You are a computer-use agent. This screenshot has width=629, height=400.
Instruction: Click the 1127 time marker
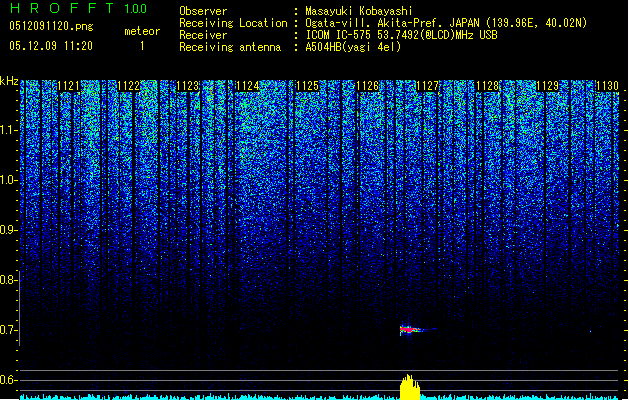point(428,86)
